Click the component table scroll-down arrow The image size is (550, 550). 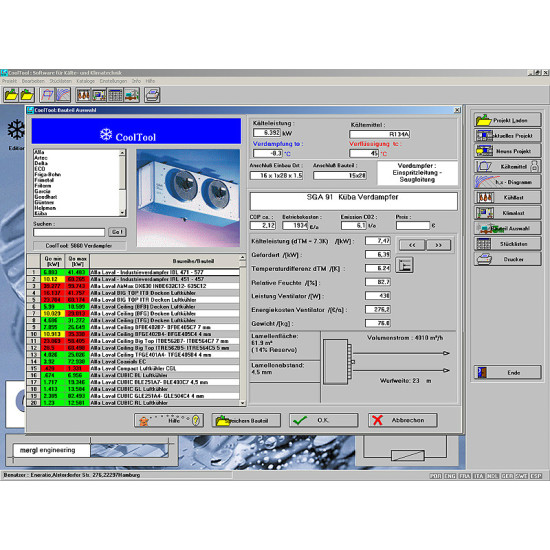[242, 403]
